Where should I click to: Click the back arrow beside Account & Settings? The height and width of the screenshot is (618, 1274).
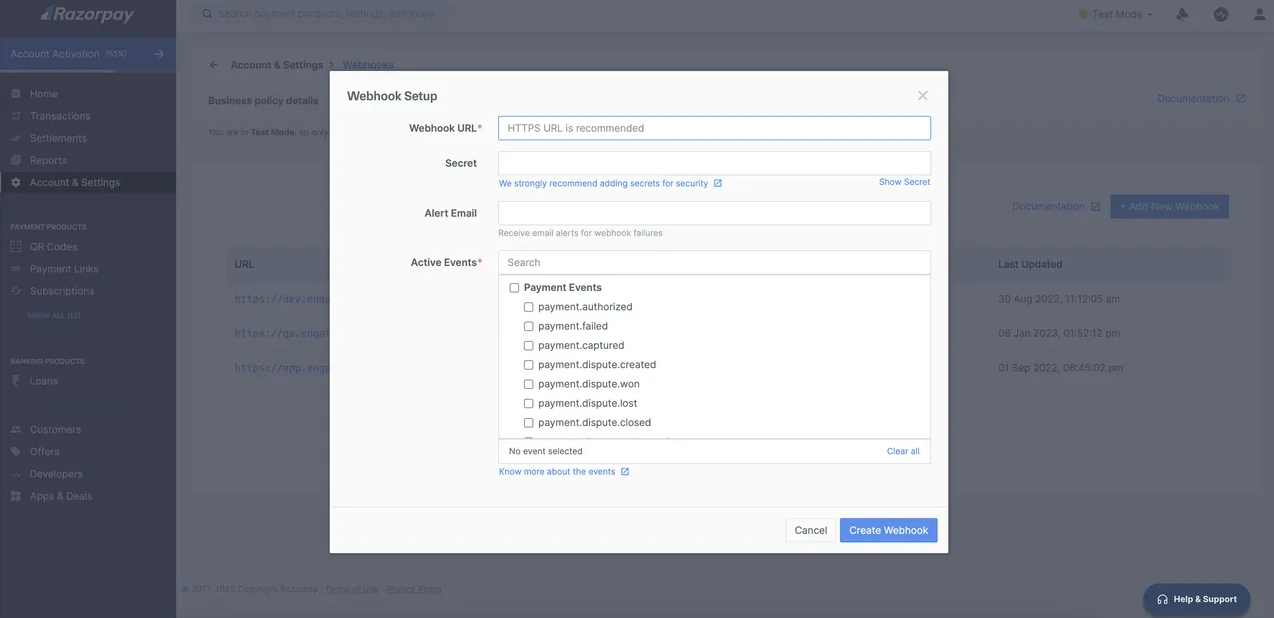(x=213, y=65)
